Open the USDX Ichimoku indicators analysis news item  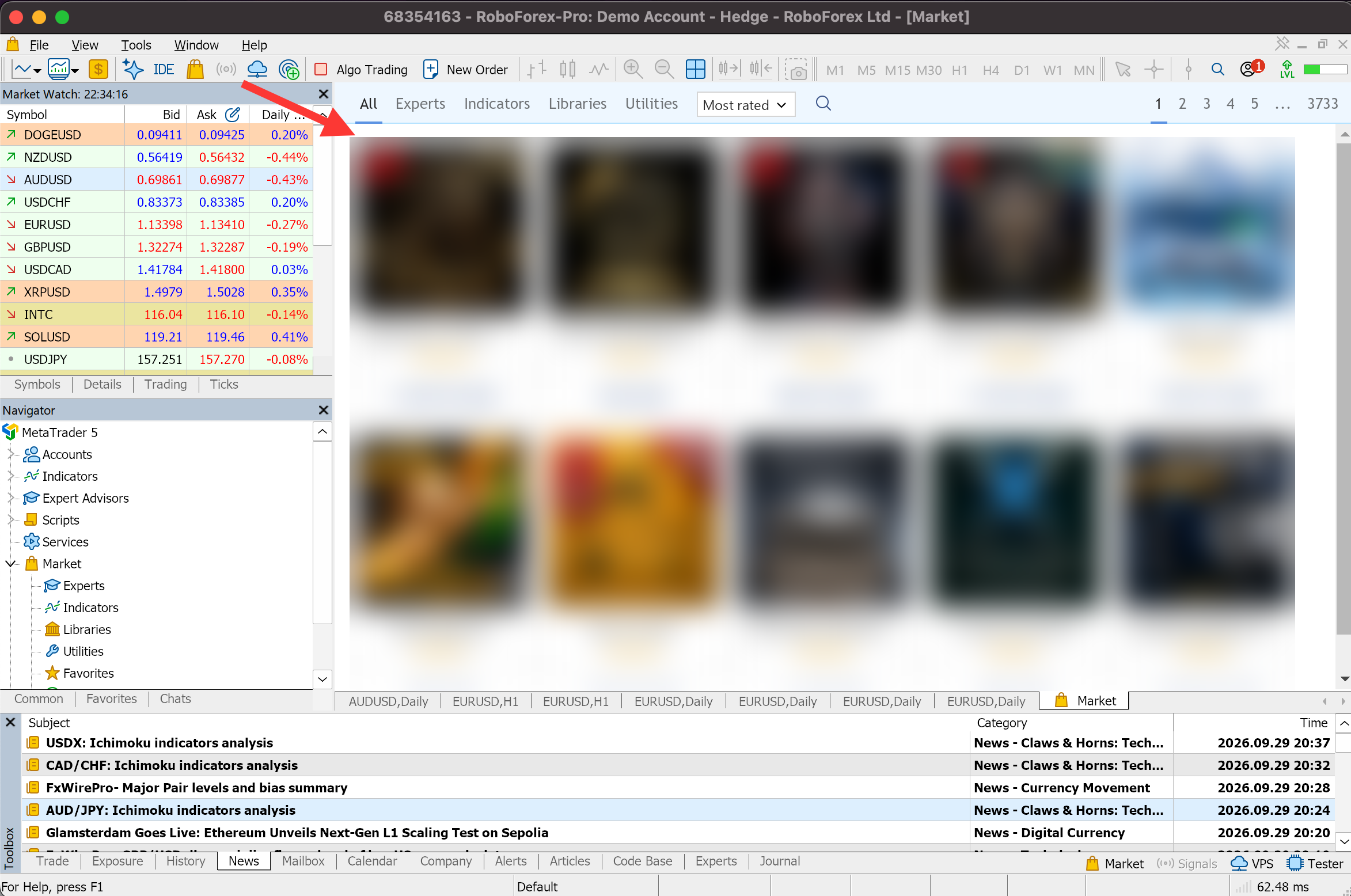coord(159,743)
